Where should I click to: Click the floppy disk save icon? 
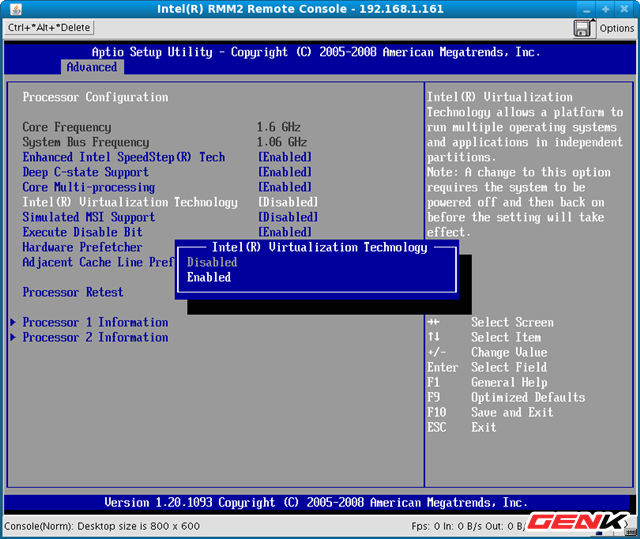click(584, 28)
